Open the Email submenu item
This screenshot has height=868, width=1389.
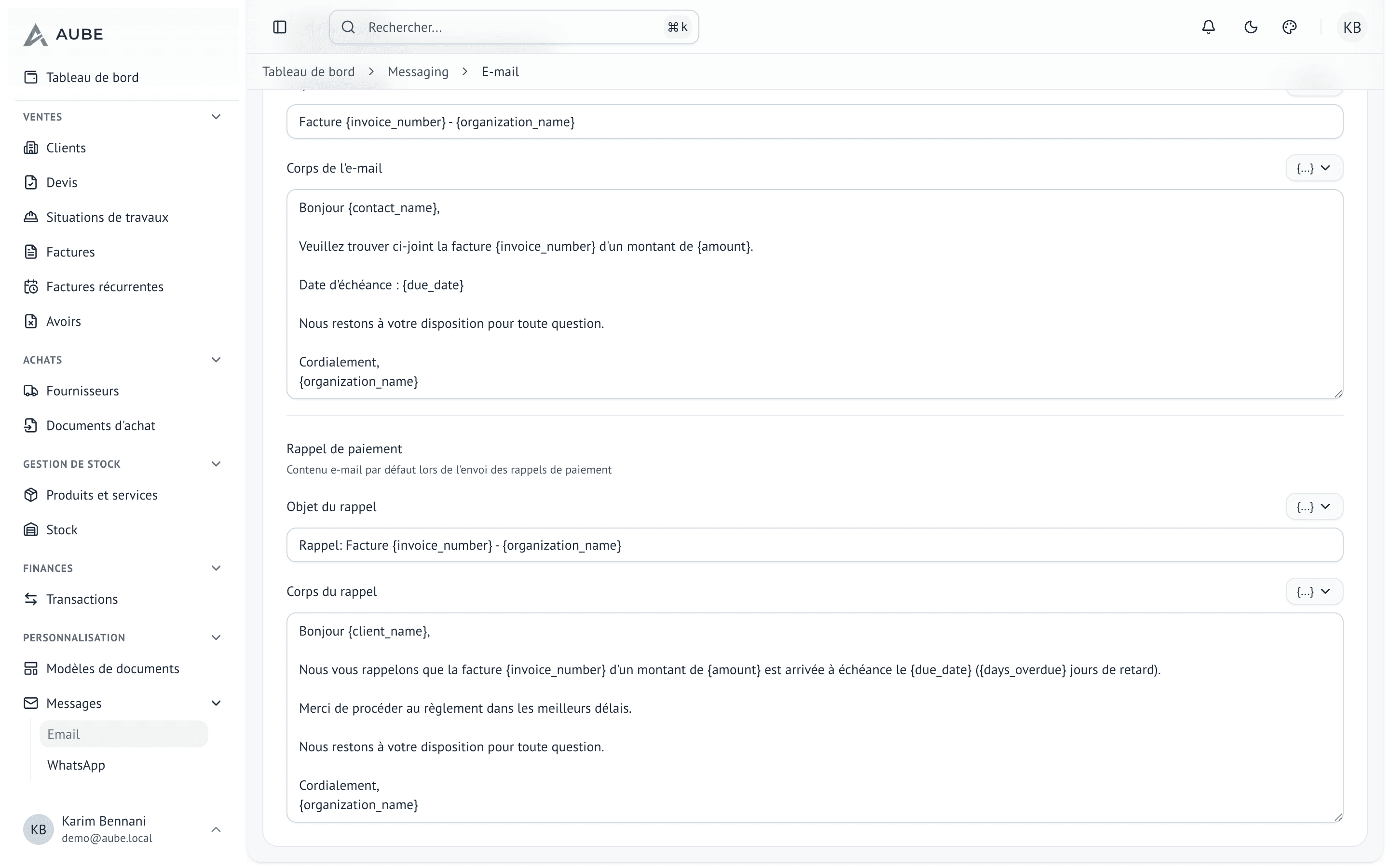(123, 734)
